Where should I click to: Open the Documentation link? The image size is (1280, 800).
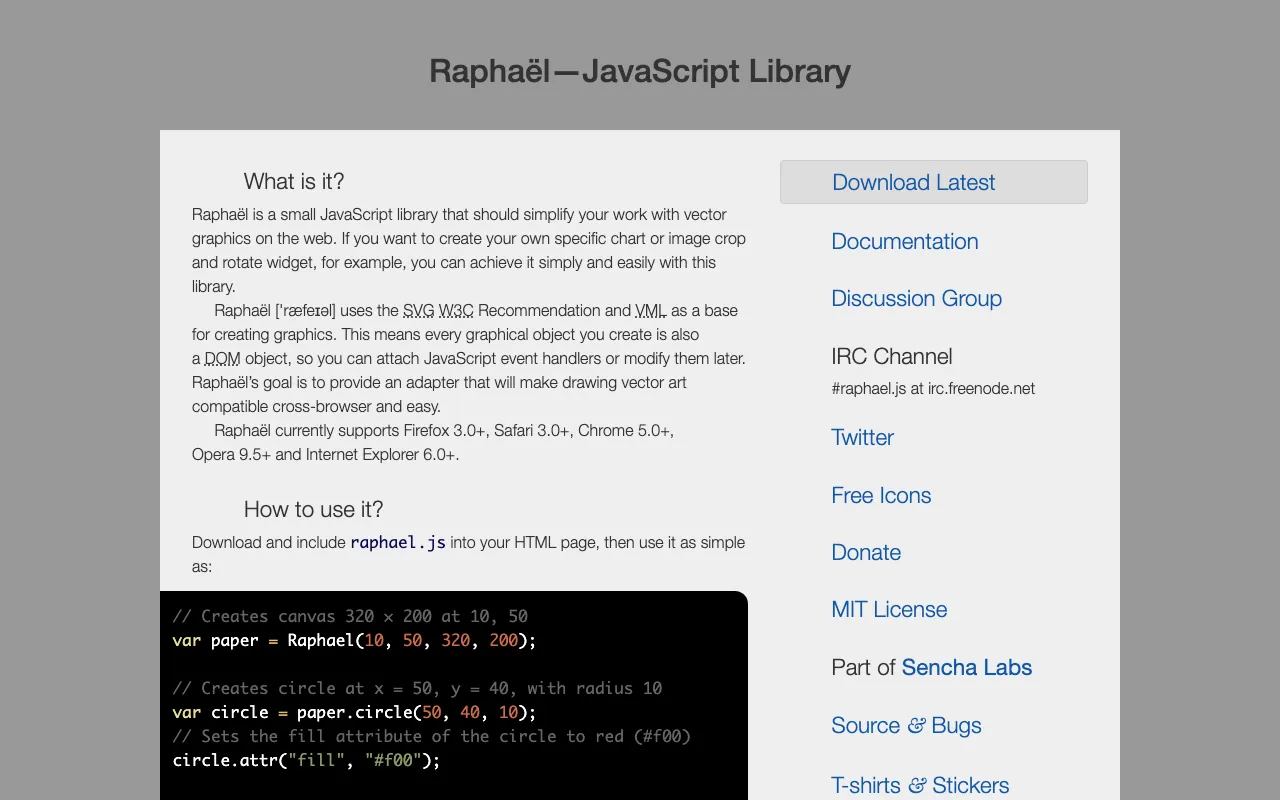(905, 241)
